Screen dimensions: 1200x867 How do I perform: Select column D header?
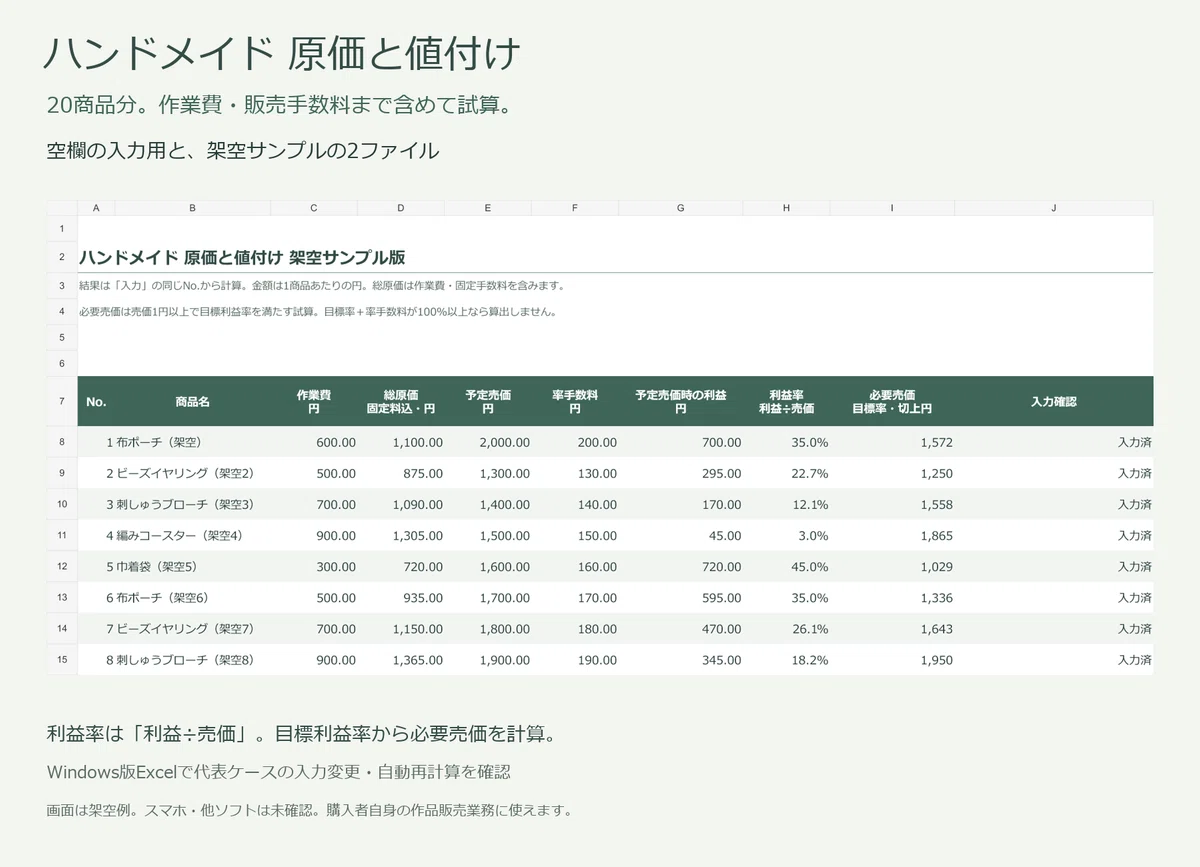[400, 208]
